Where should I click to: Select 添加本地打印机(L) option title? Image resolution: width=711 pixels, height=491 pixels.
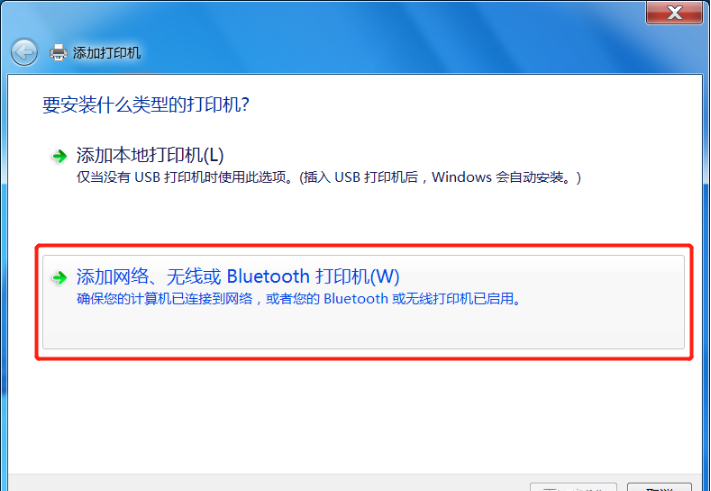(x=150, y=156)
